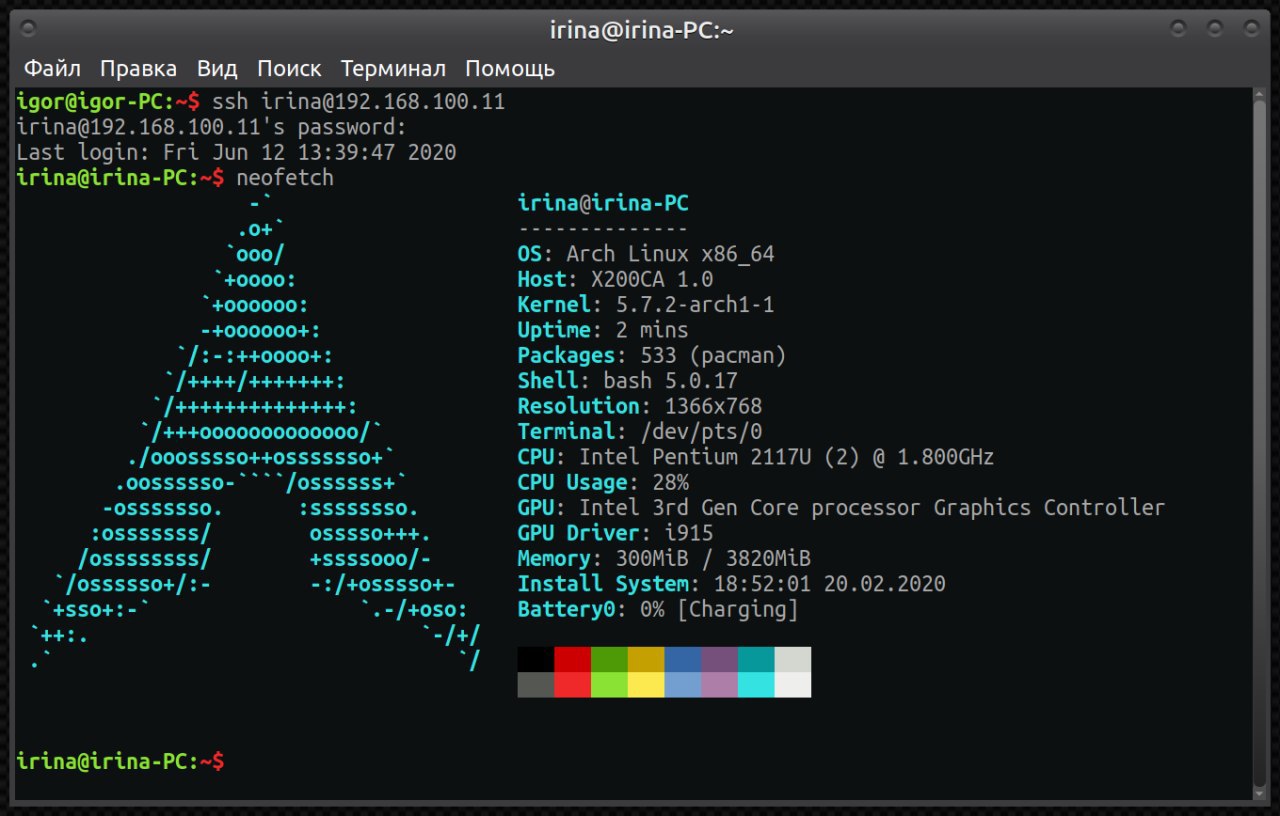Click the light purple palette block

point(719,684)
